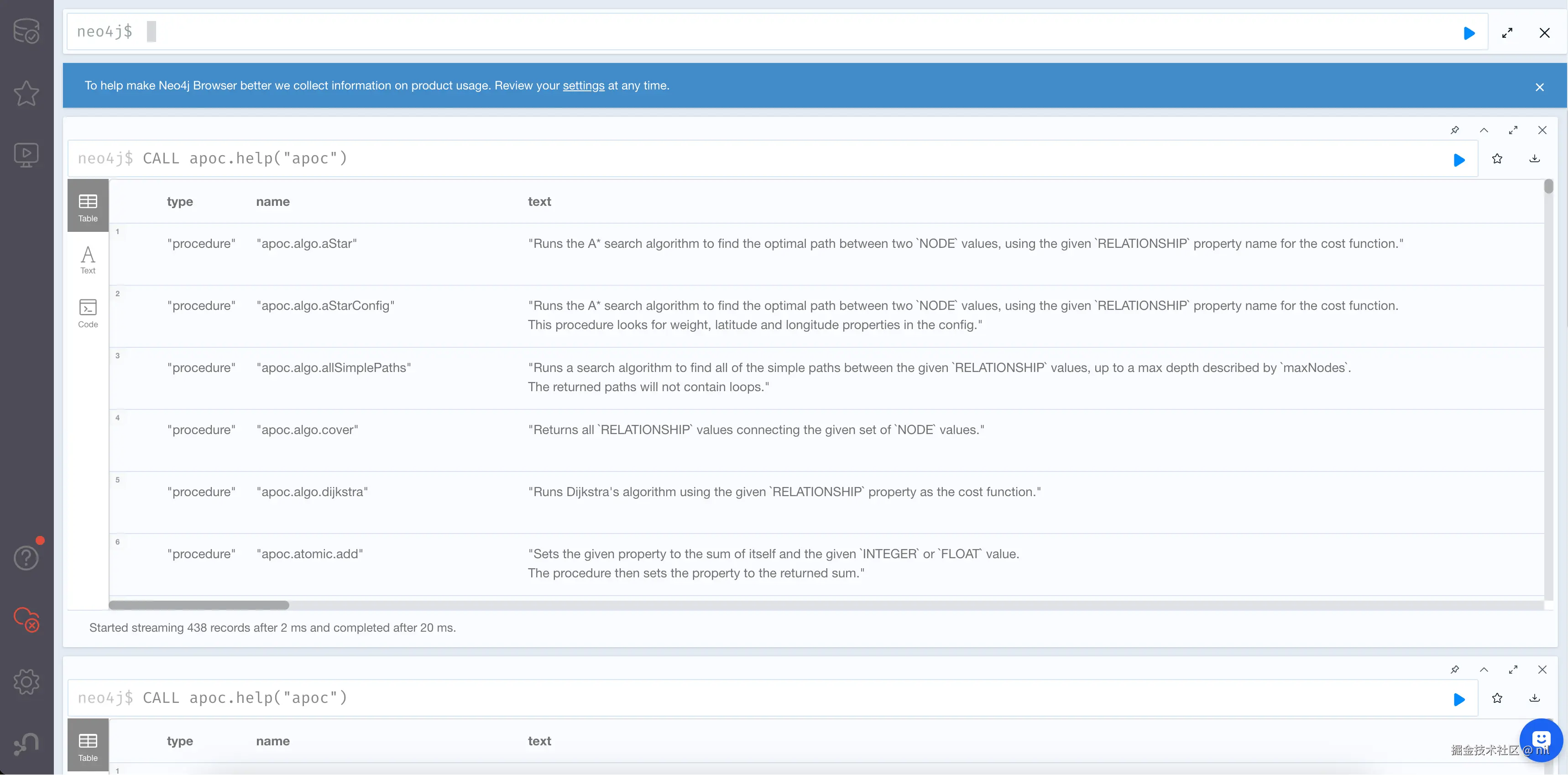Screen dimensions: 1568x775
Task: Switch to the Code result view
Action: 88,313
